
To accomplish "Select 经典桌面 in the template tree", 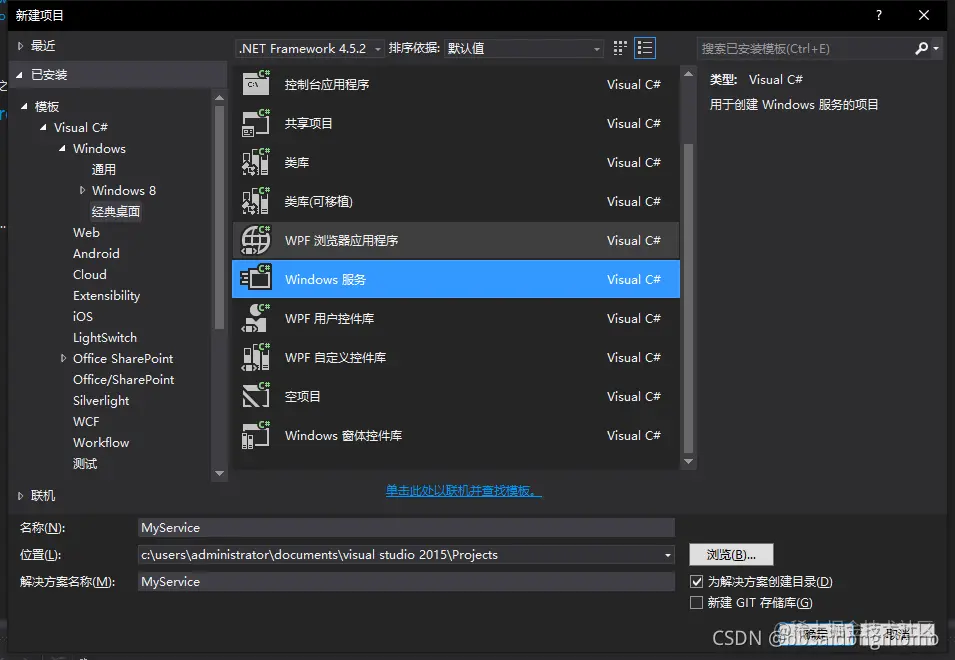I will [116, 211].
